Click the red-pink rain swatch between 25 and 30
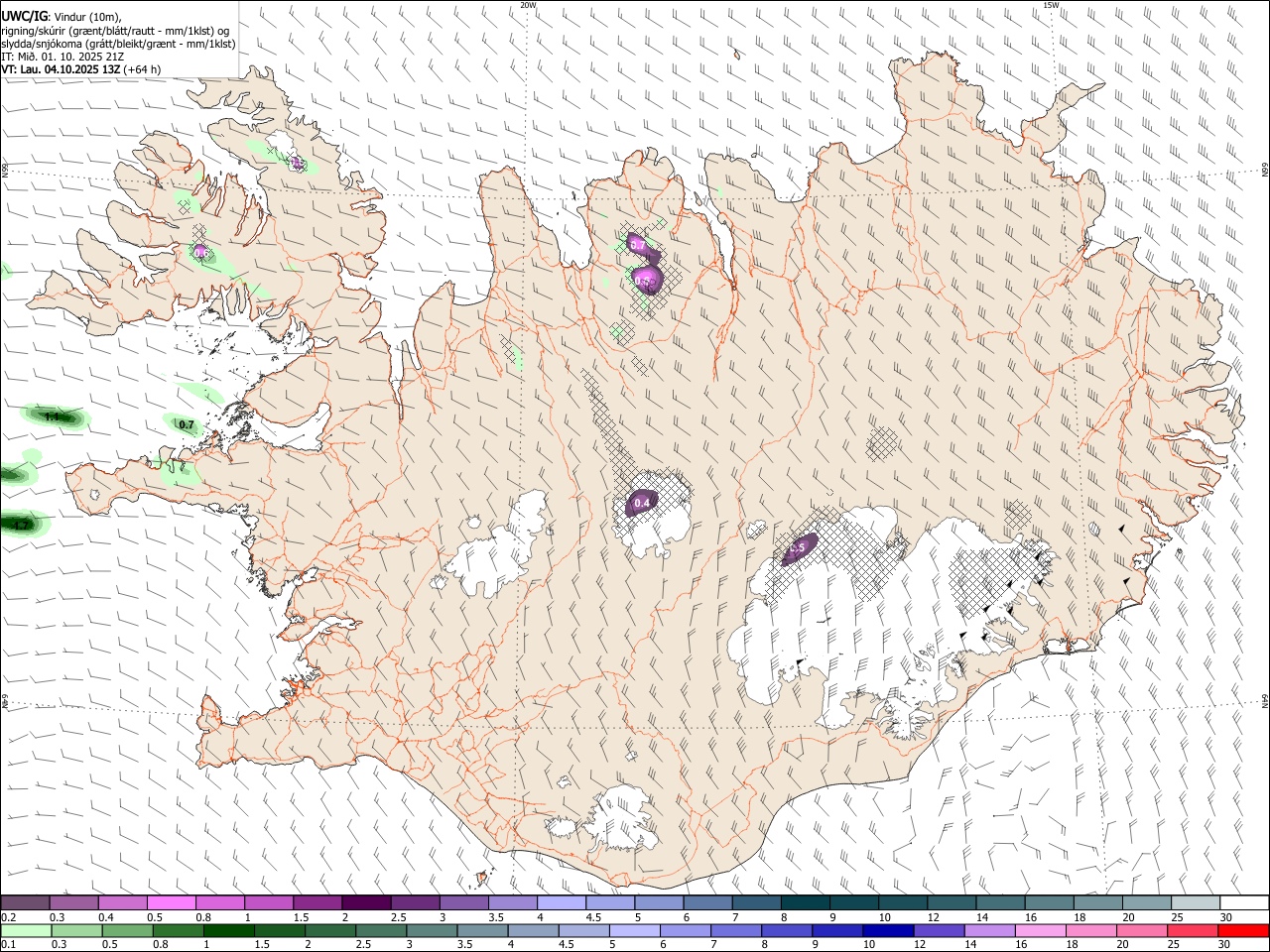1270x952 pixels. click(x=1192, y=931)
